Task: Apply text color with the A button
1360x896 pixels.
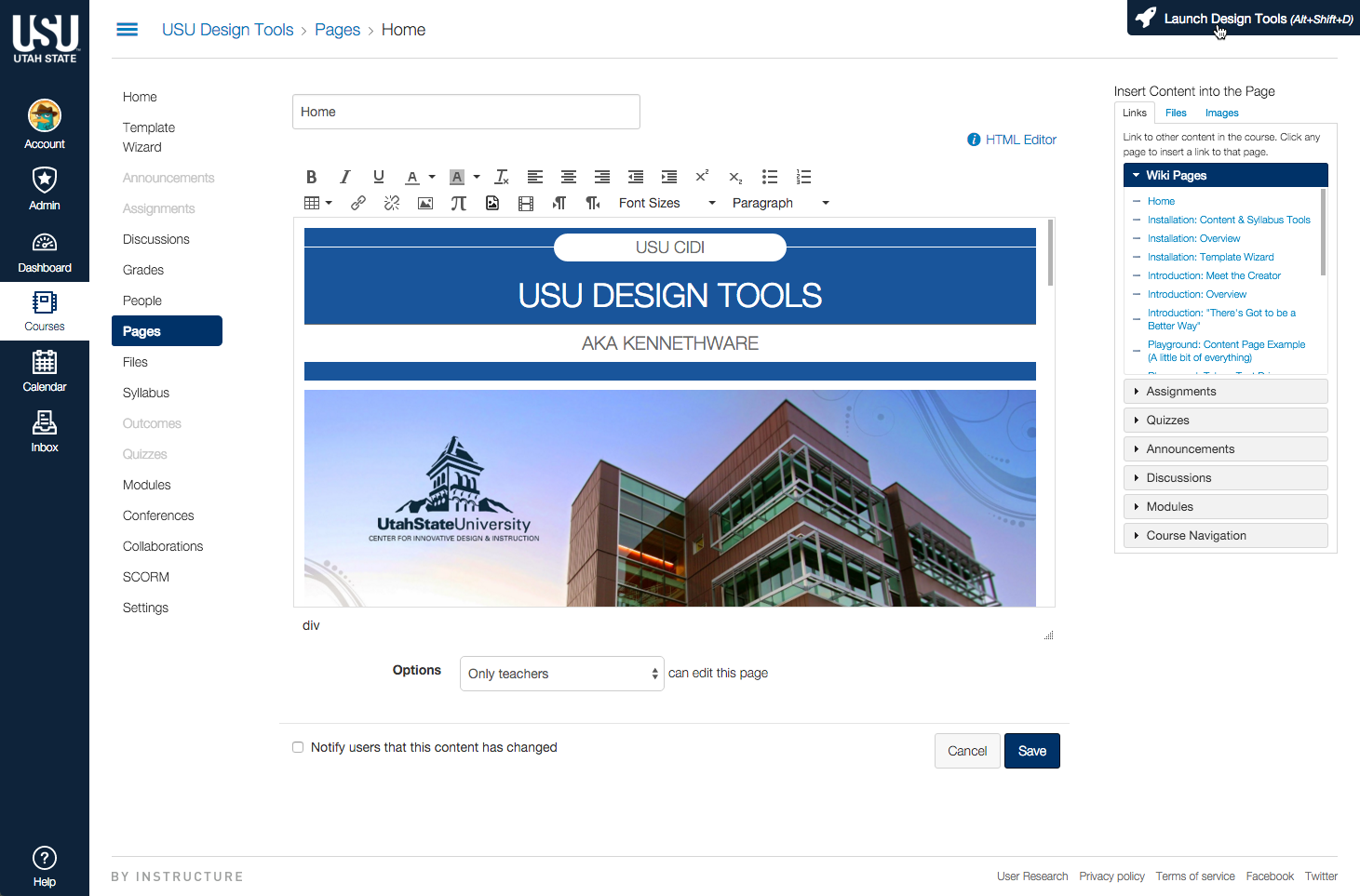Action: point(412,177)
